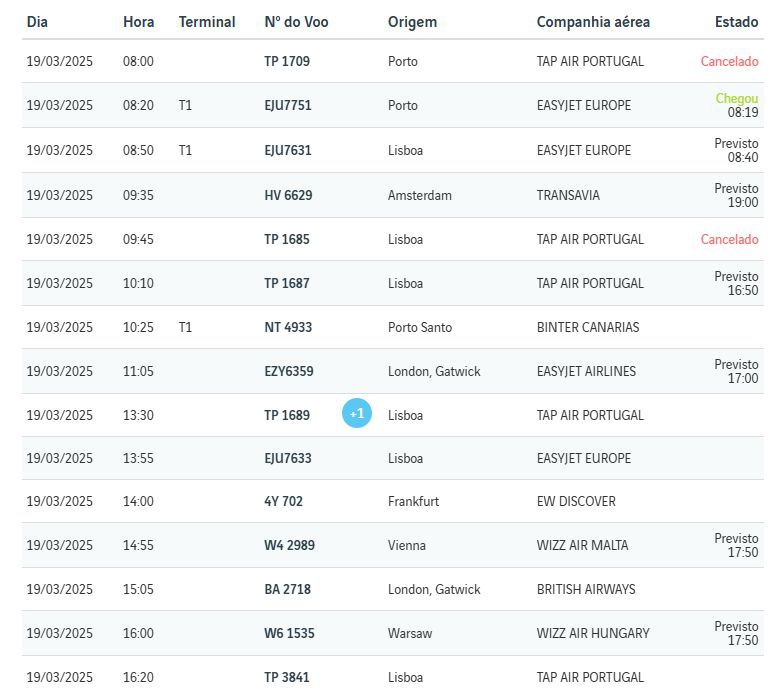The height and width of the screenshot is (698, 773).
Task: Click the Estado column header
Action: 736,22
